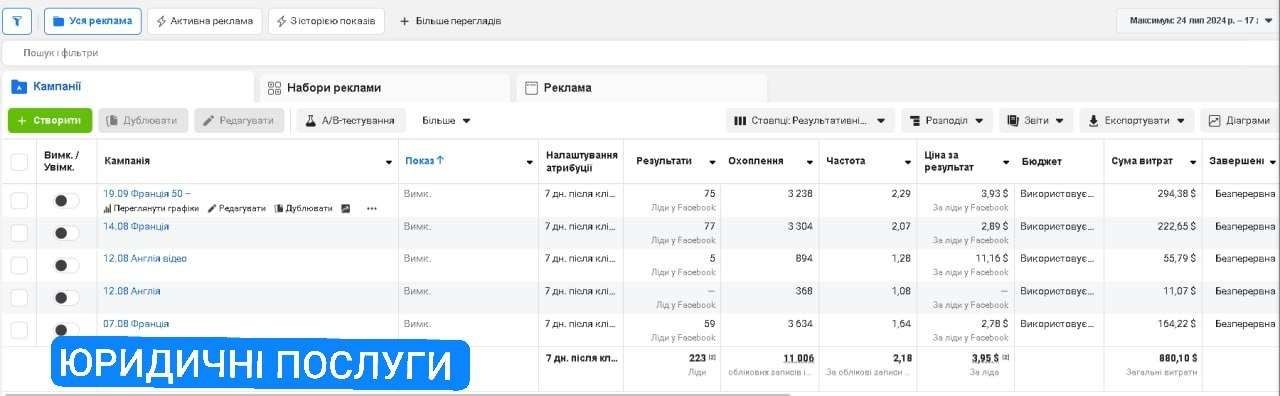Open Кампанія column header dropdown arrow
This screenshot has width=1280, height=396.
389,162
